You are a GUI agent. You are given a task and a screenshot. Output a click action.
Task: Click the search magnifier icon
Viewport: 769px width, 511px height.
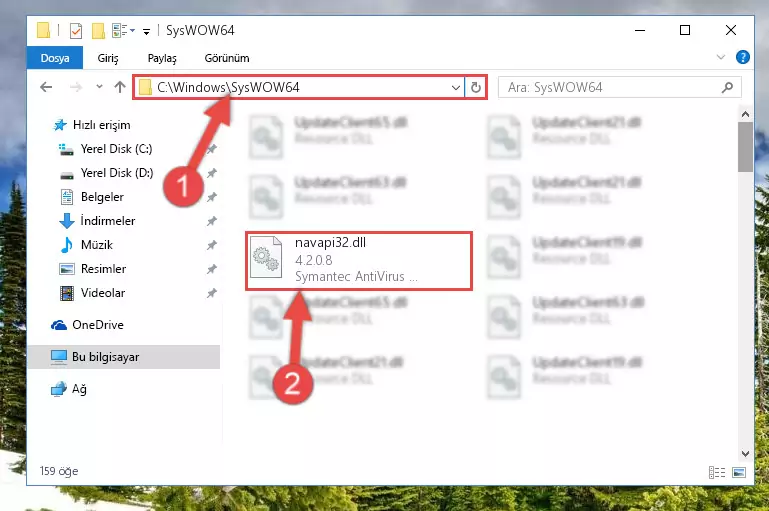(727, 87)
